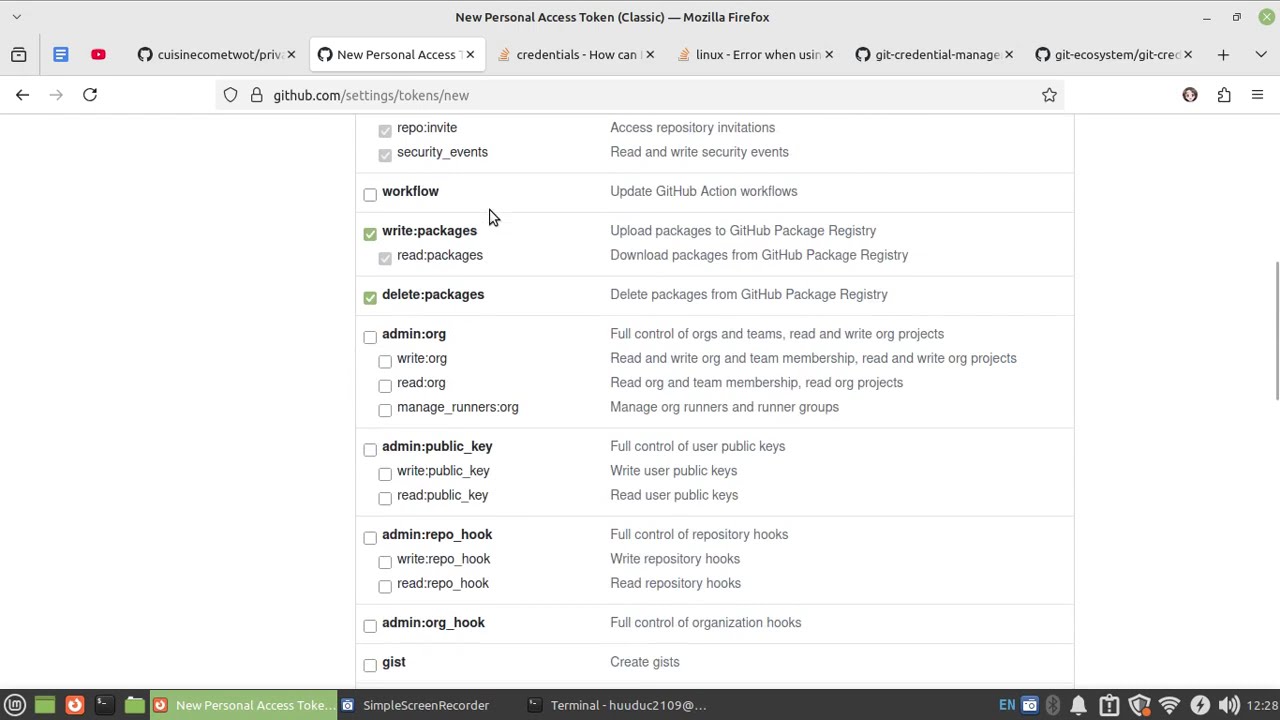The image size is (1280, 720).
Task: Open the notifications bell tray icon
Action: point(1079,705)
